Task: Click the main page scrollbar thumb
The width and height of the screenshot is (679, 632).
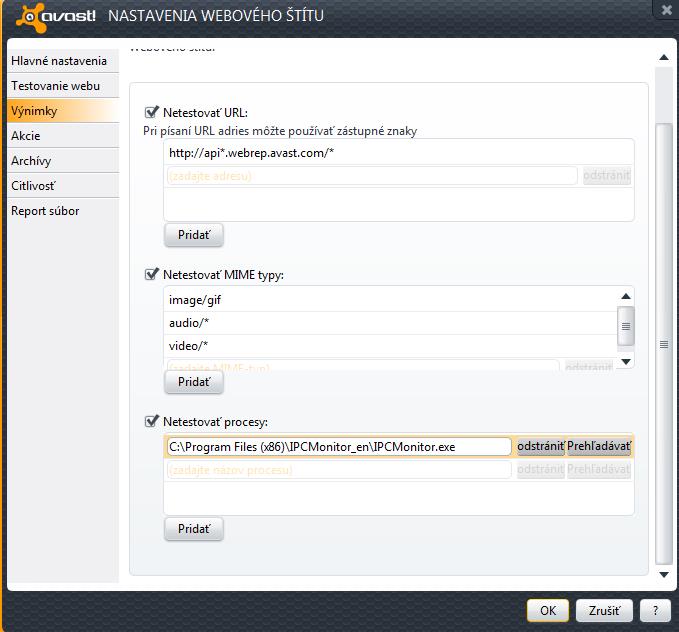Action: pos(664,344)
